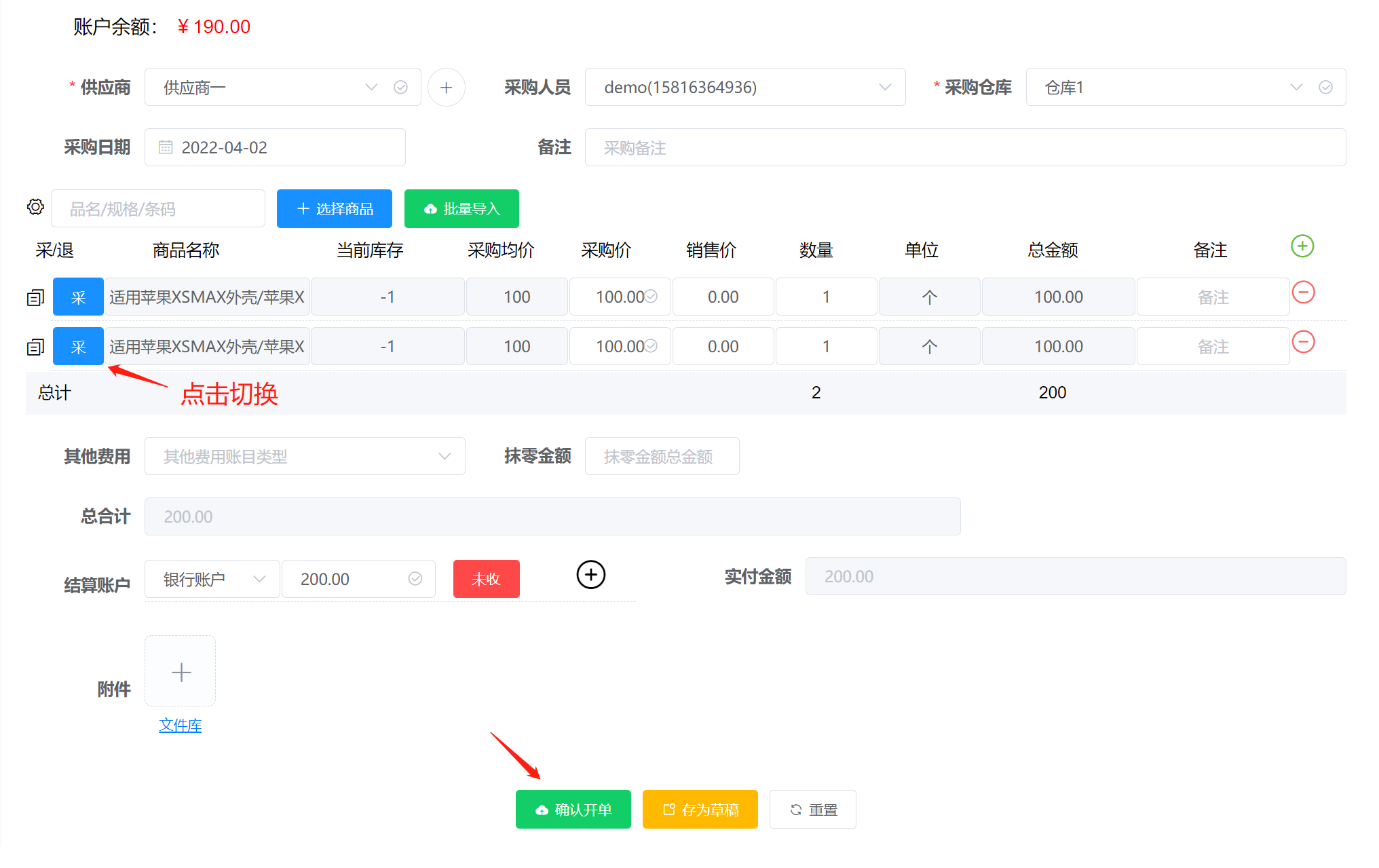Click the gear settings icon beside product search
Screen dimensions: 1379x868
tap(35, 207)
